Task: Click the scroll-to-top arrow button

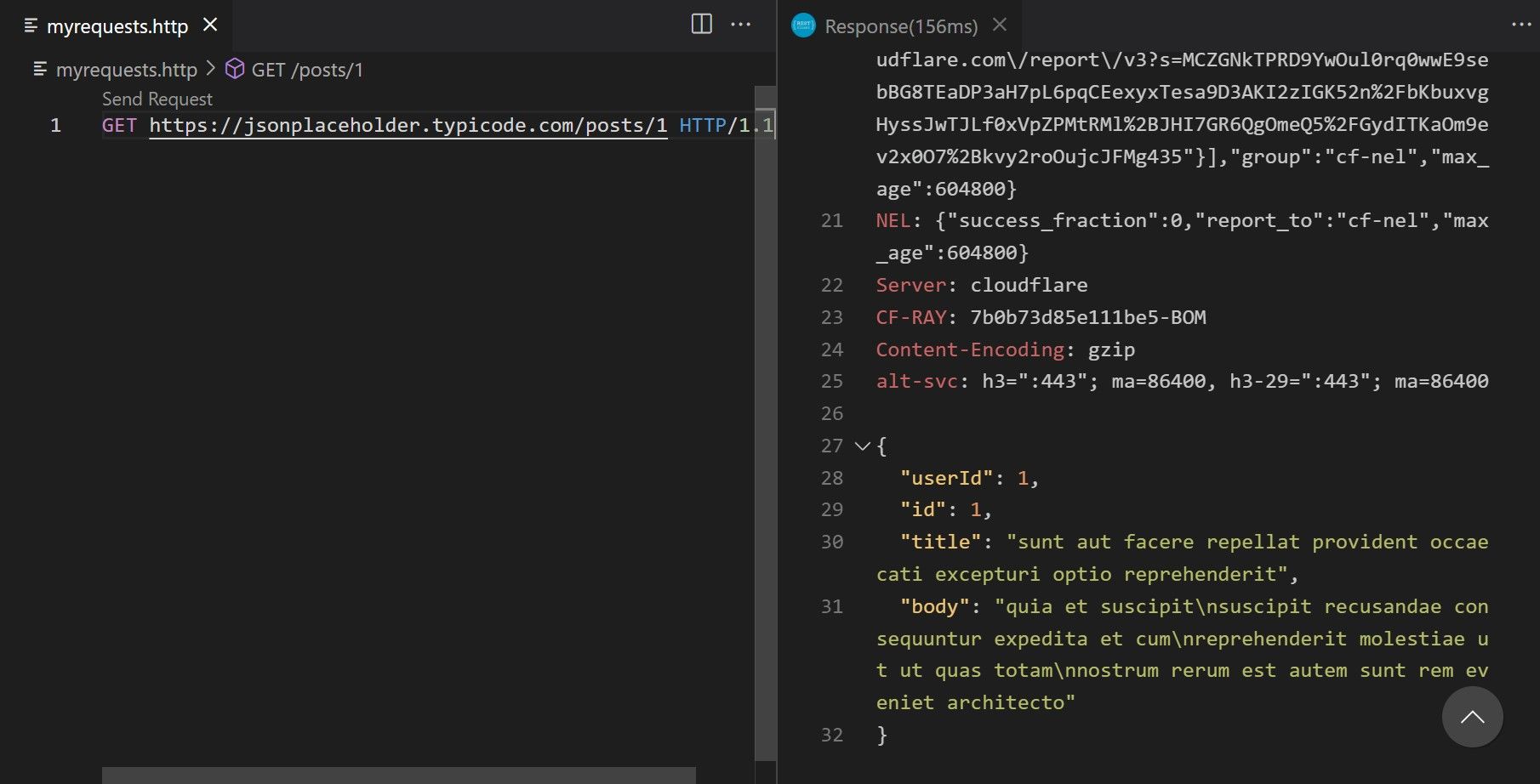Action: click(1474, 717)
